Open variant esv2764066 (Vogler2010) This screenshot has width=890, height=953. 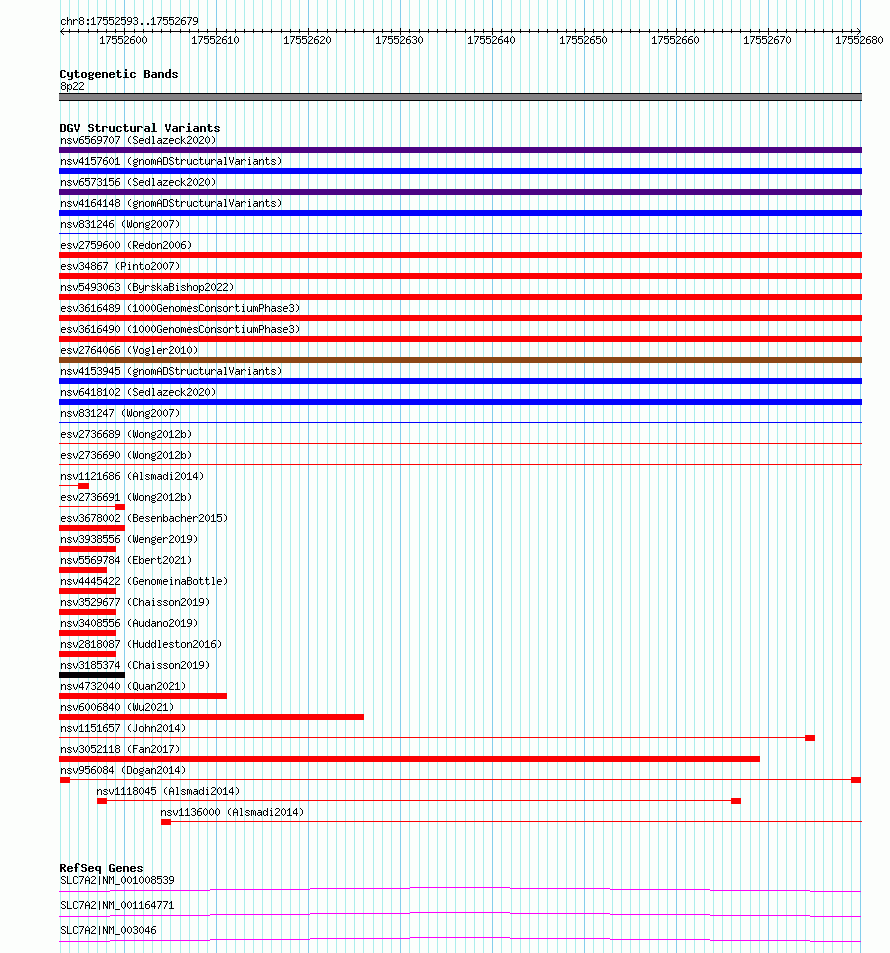[x=129, y=350]
